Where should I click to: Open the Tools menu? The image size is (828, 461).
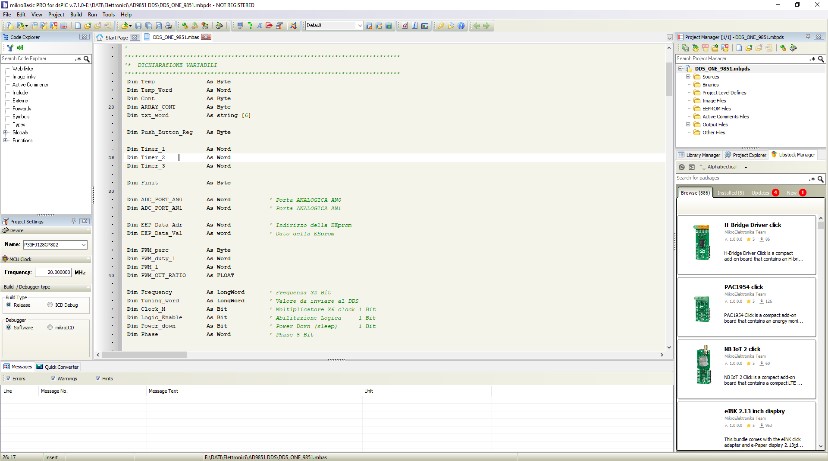pos(108,14)
